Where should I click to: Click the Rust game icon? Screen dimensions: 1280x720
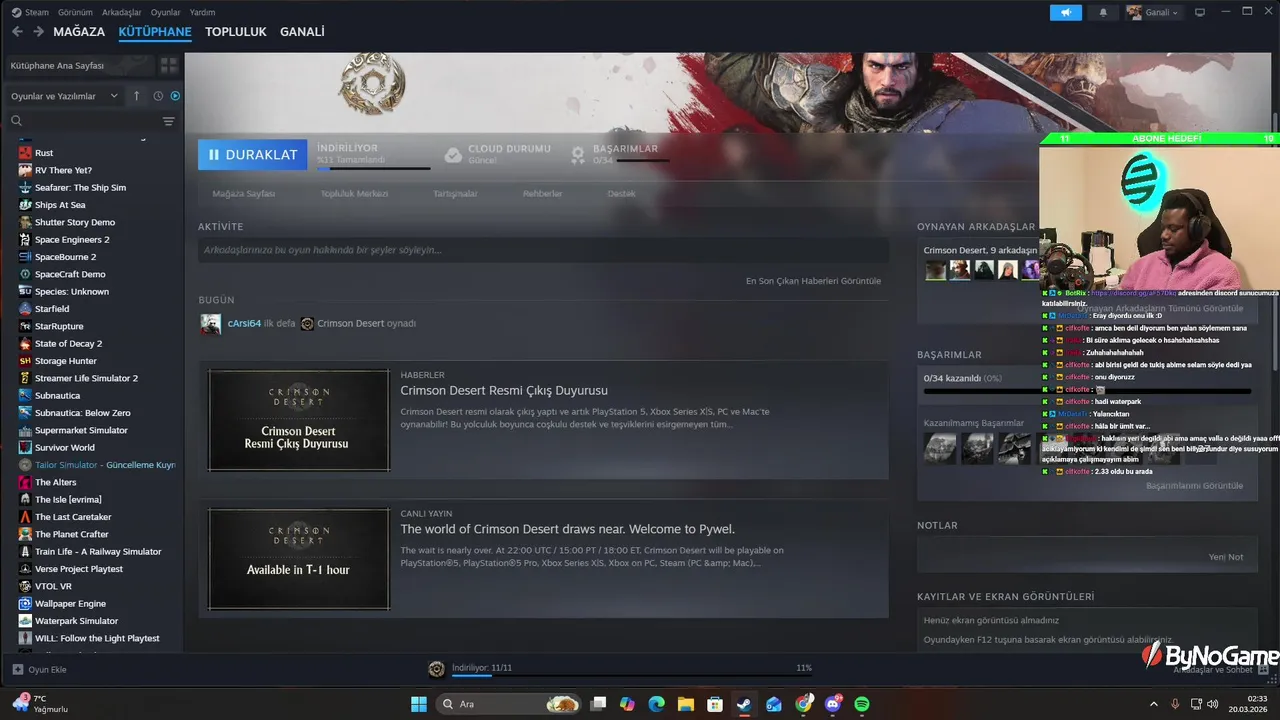coord(25,153)
